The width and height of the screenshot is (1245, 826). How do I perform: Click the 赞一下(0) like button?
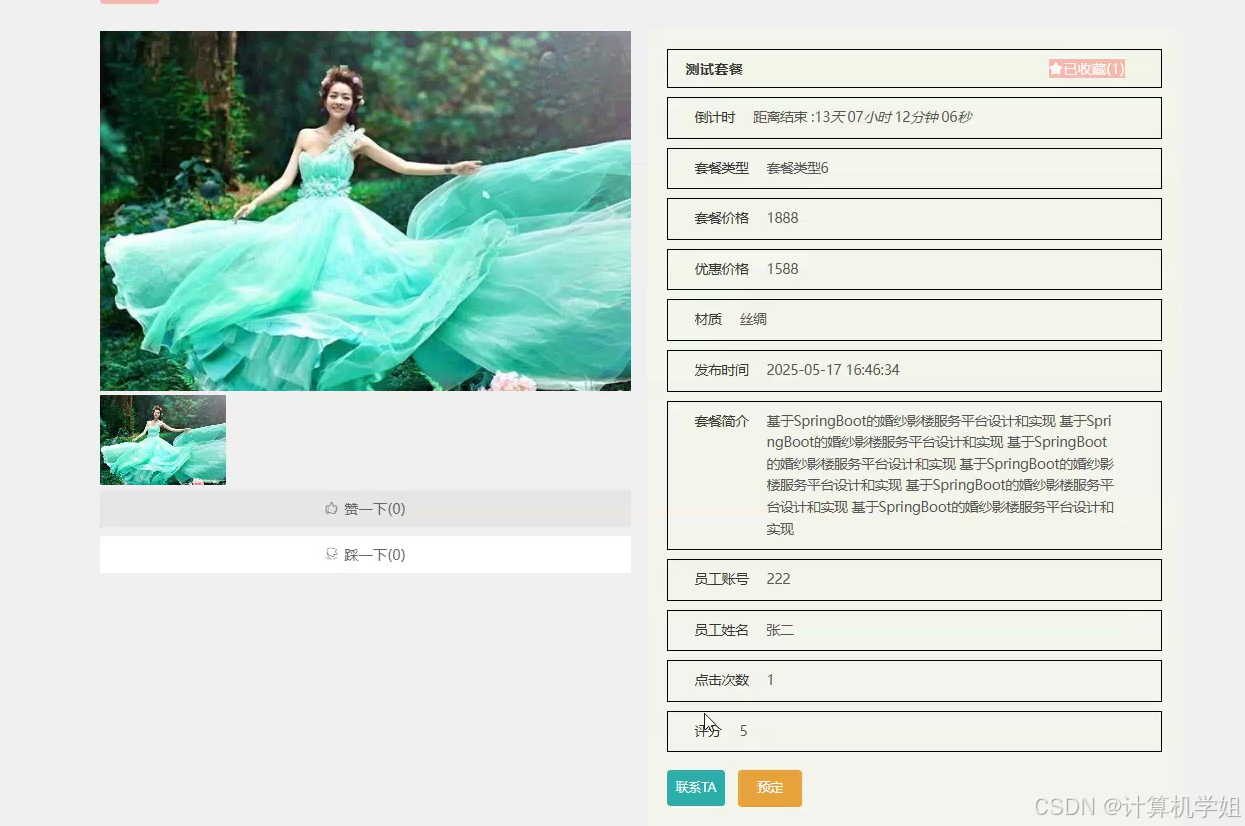coord(365,509)
